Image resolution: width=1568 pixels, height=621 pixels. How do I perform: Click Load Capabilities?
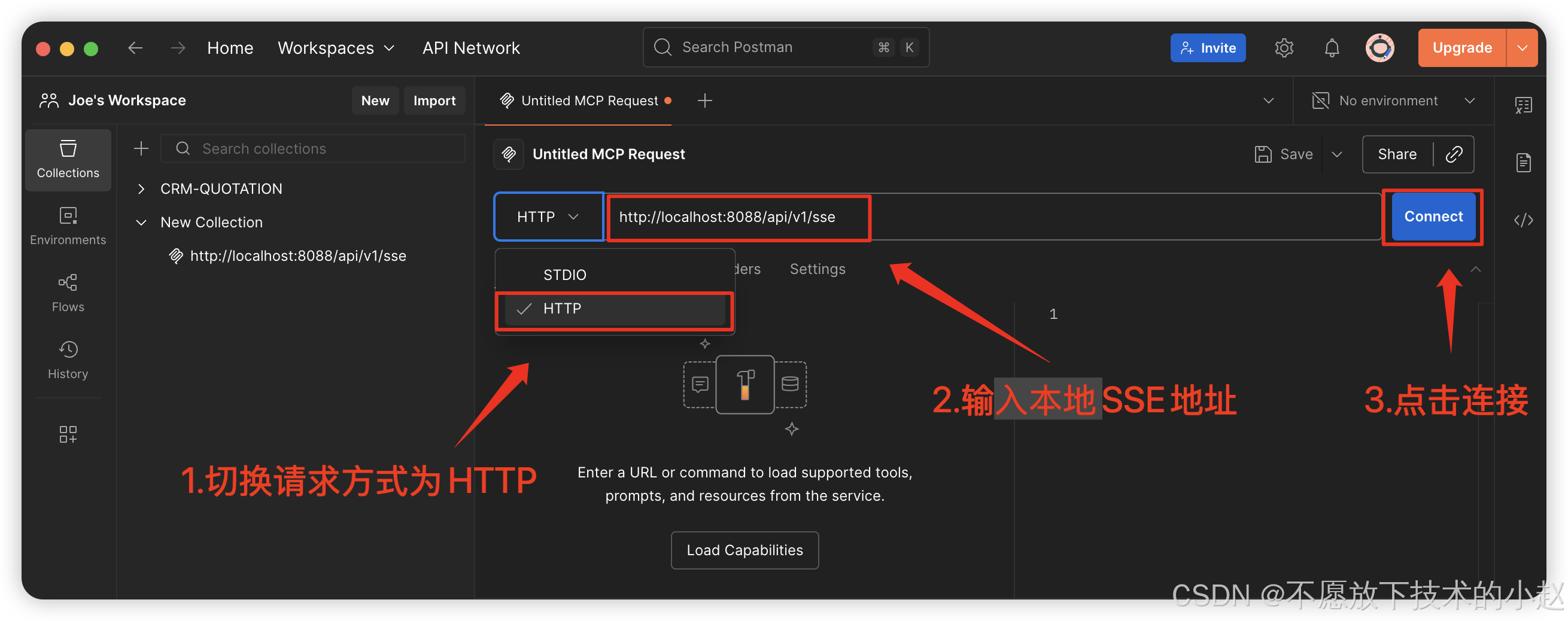[745, 550]
